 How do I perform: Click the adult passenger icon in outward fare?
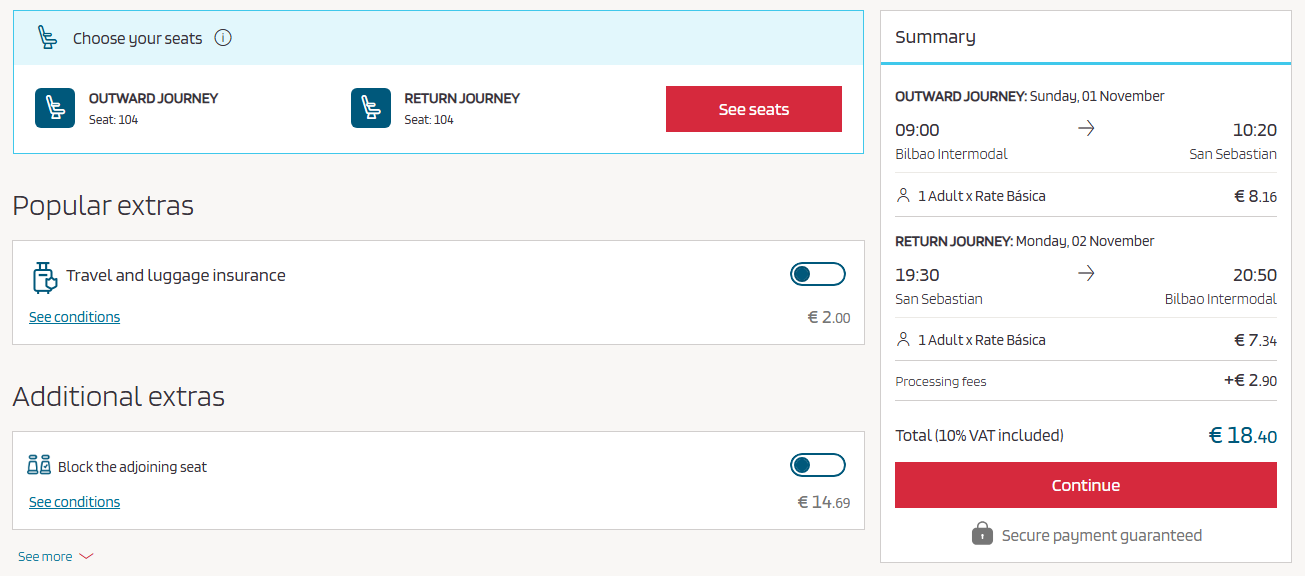pos(903,195)
